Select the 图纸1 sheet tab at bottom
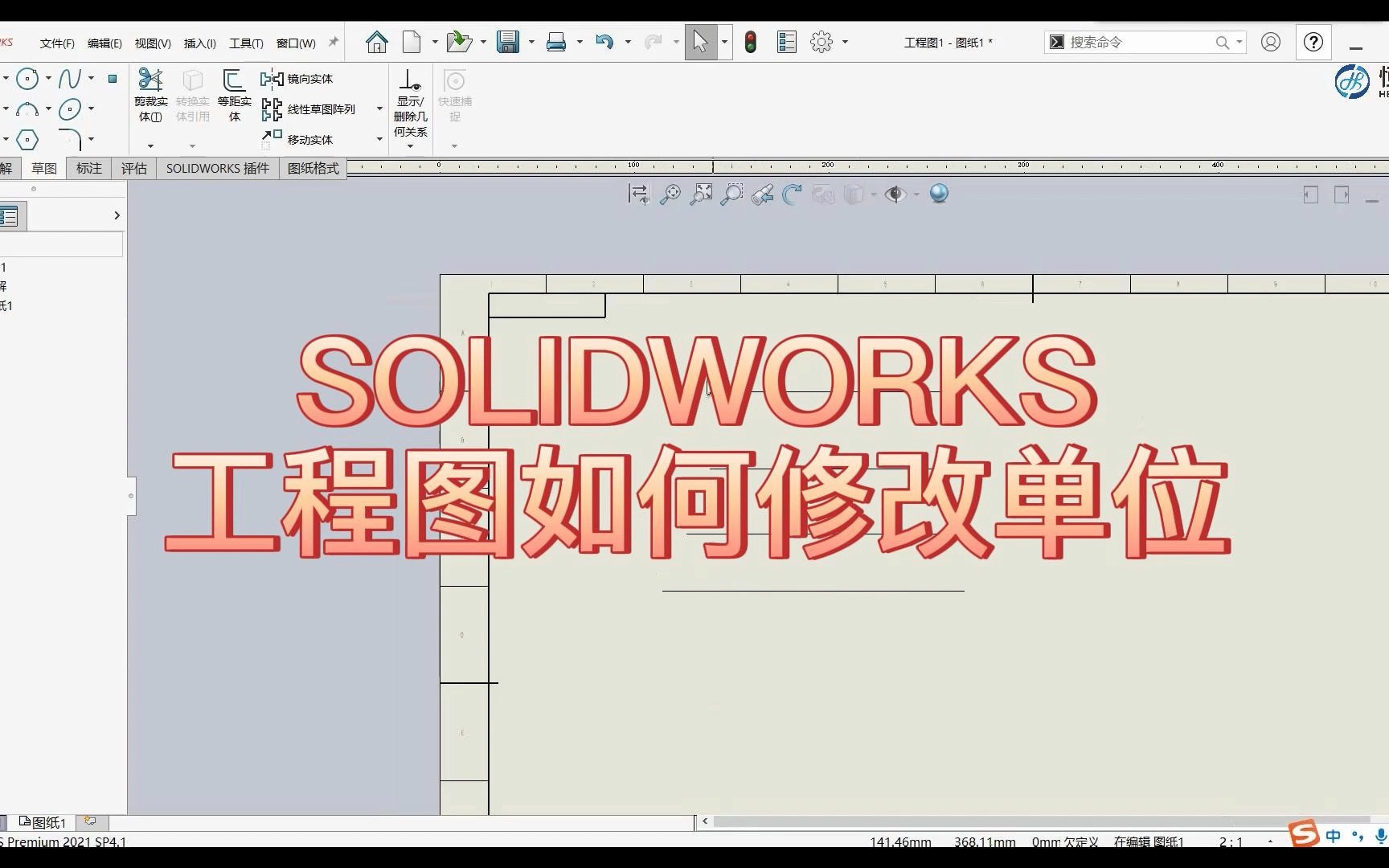 43,822
